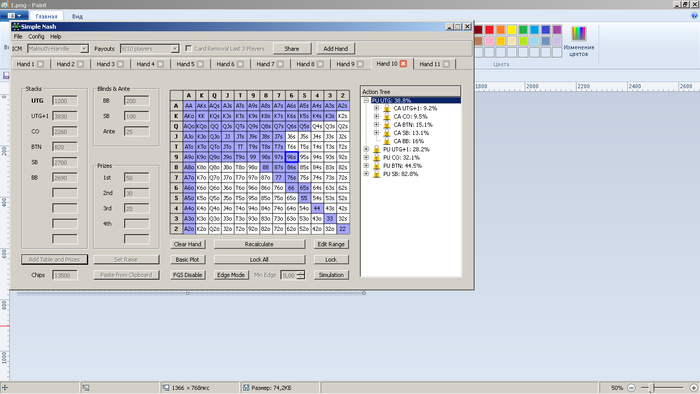Expand the CA SB: 13.1% node
This screenshot has width=700, height=394.
376,133
